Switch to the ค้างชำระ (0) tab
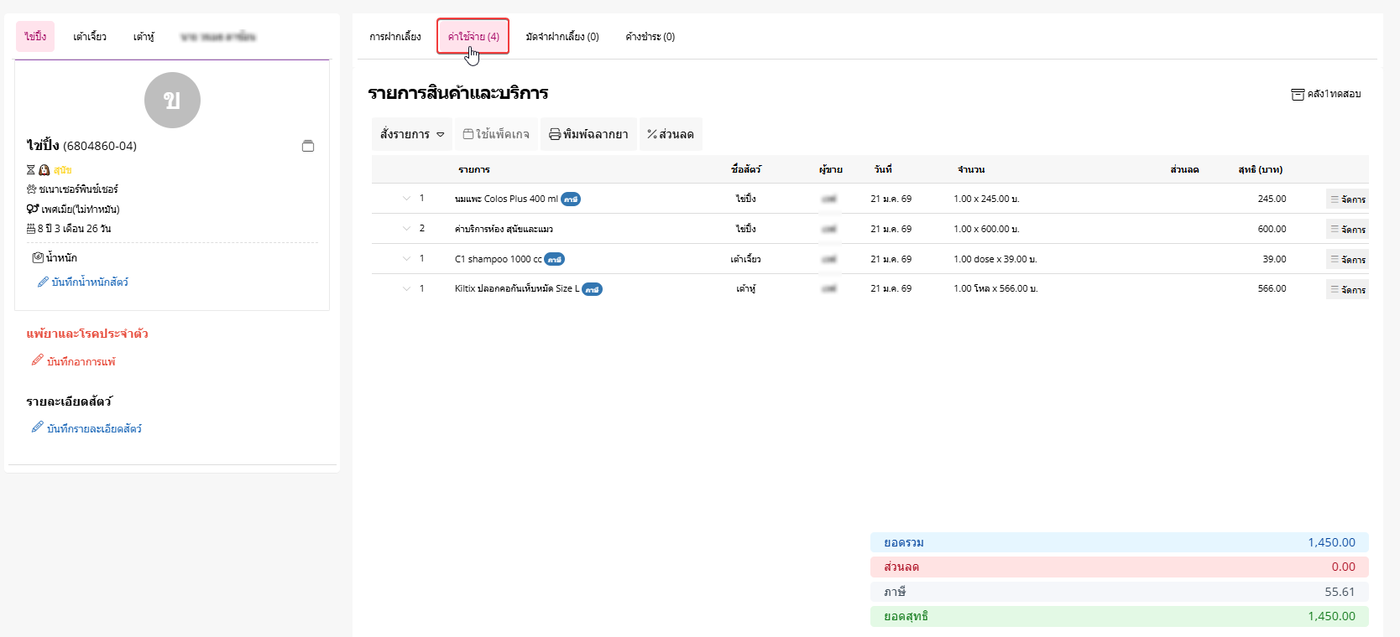 click(x=650, y=37)
